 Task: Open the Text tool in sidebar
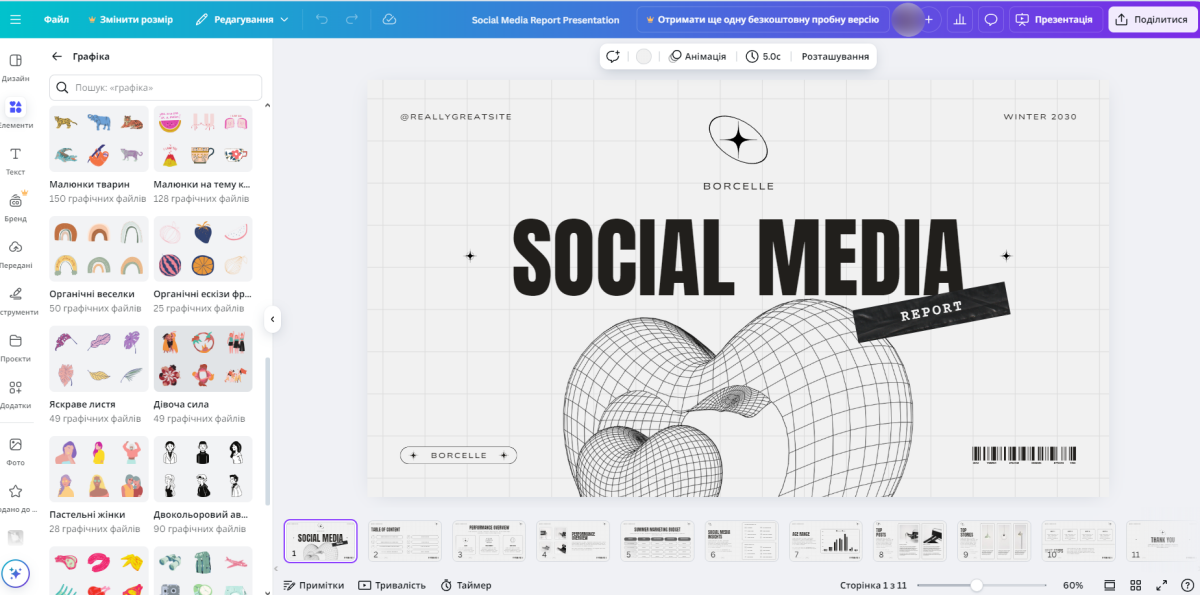15,159
